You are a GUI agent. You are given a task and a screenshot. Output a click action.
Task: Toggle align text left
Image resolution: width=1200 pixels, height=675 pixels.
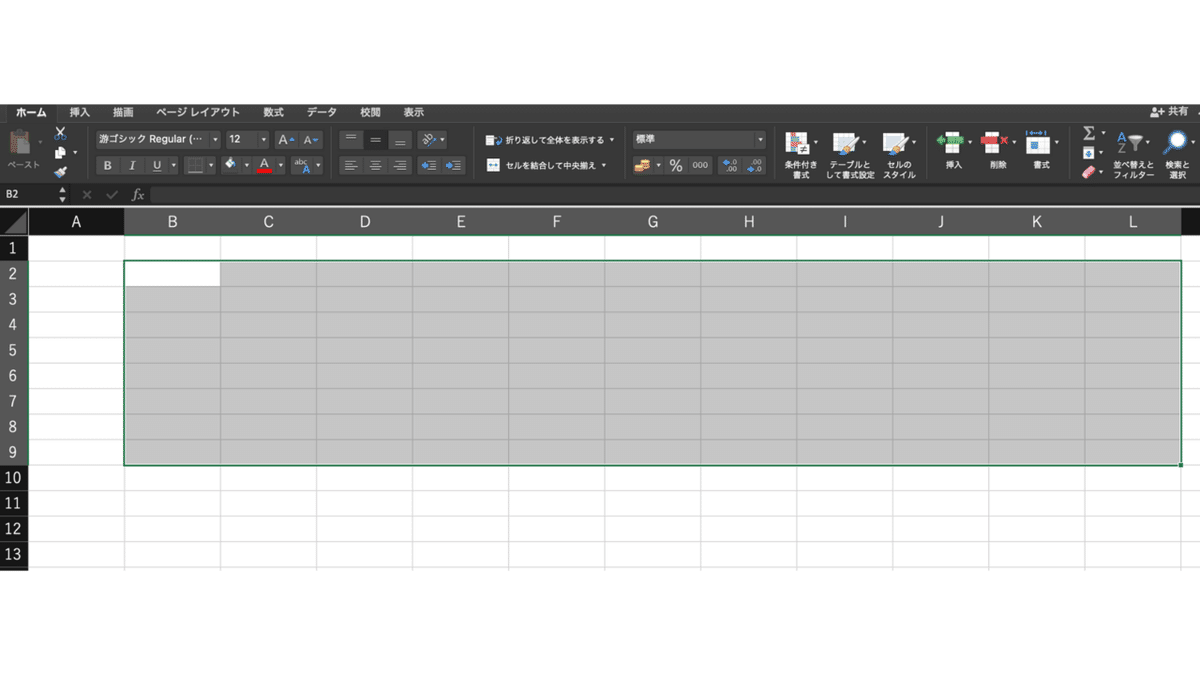(350, 165)
